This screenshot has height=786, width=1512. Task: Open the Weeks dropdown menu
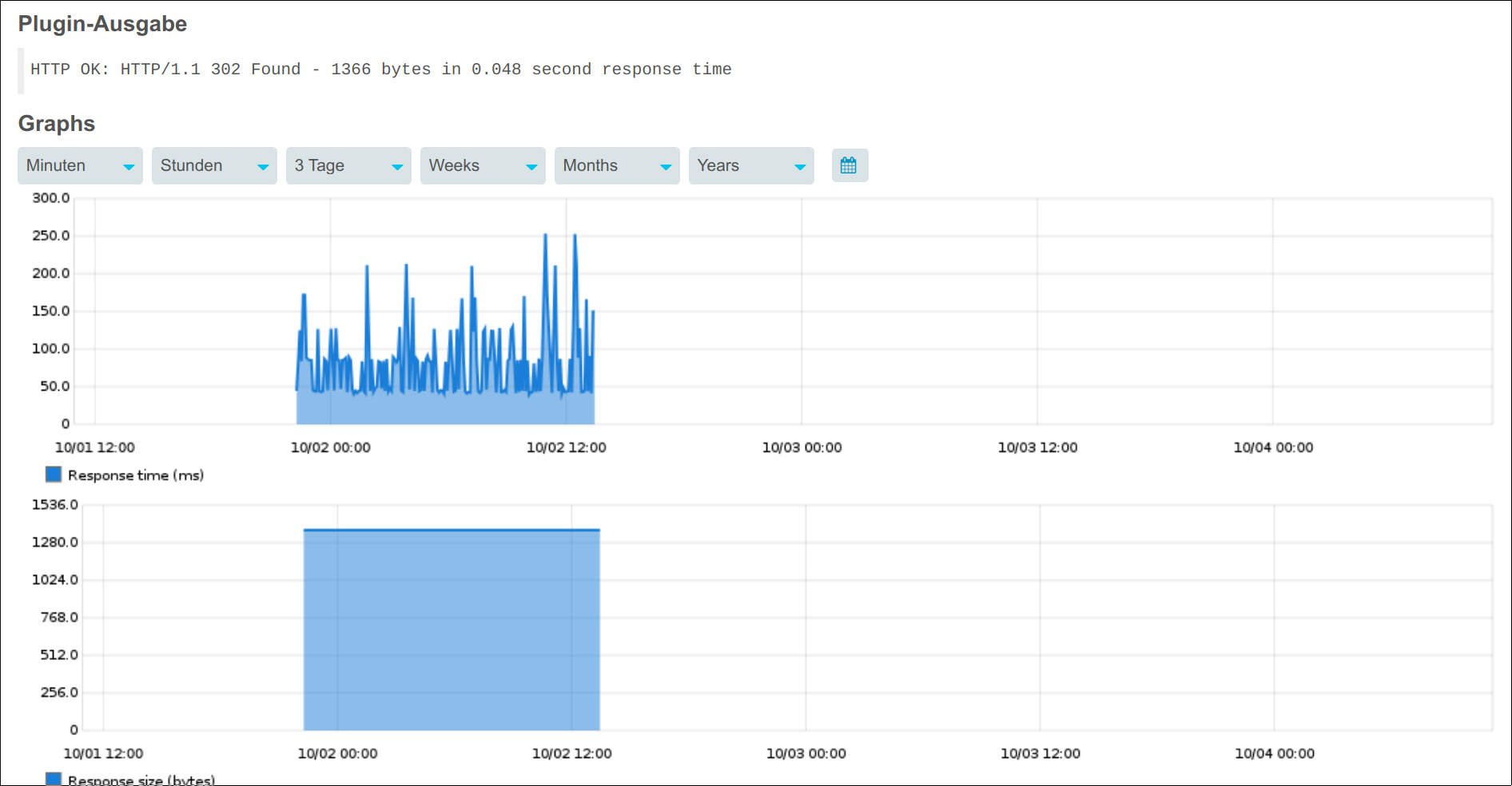483,165
